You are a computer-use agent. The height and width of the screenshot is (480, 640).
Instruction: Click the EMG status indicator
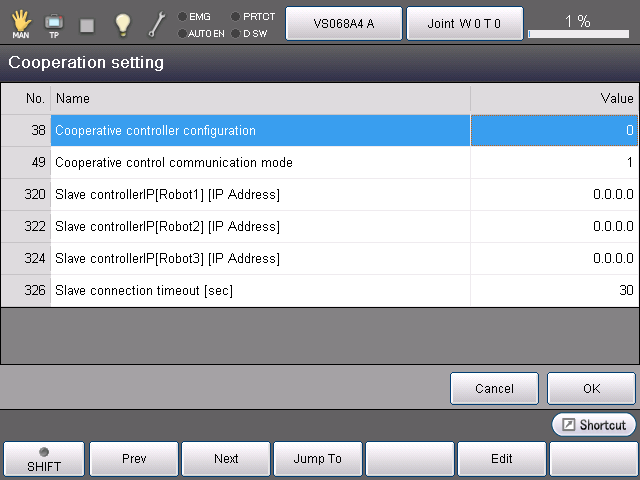(x=194, y=16)
